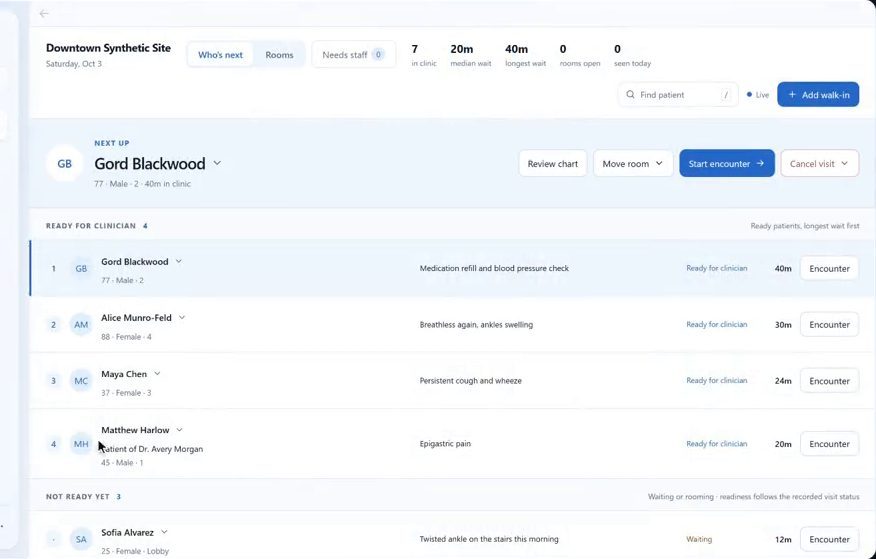Click the Live status indicator
Image resolution: width=876 pixels, height=559 pixels.
pos(758,95)
